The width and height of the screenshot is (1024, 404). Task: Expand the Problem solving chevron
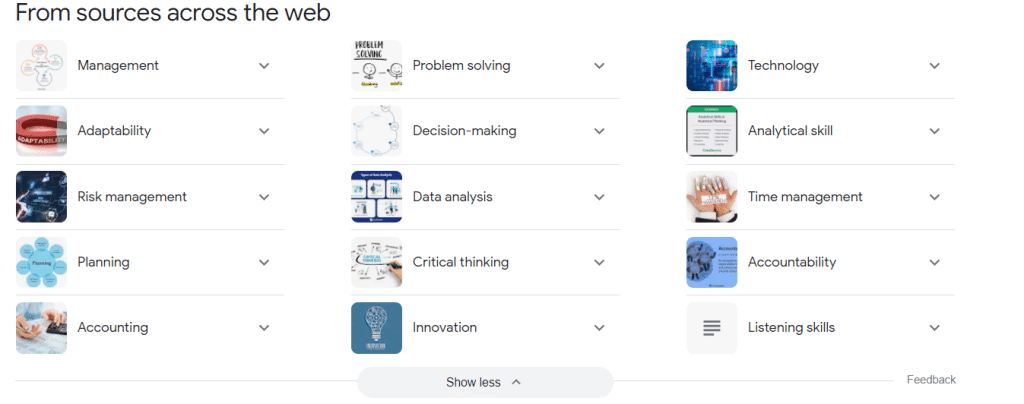[x=599, y=66]
